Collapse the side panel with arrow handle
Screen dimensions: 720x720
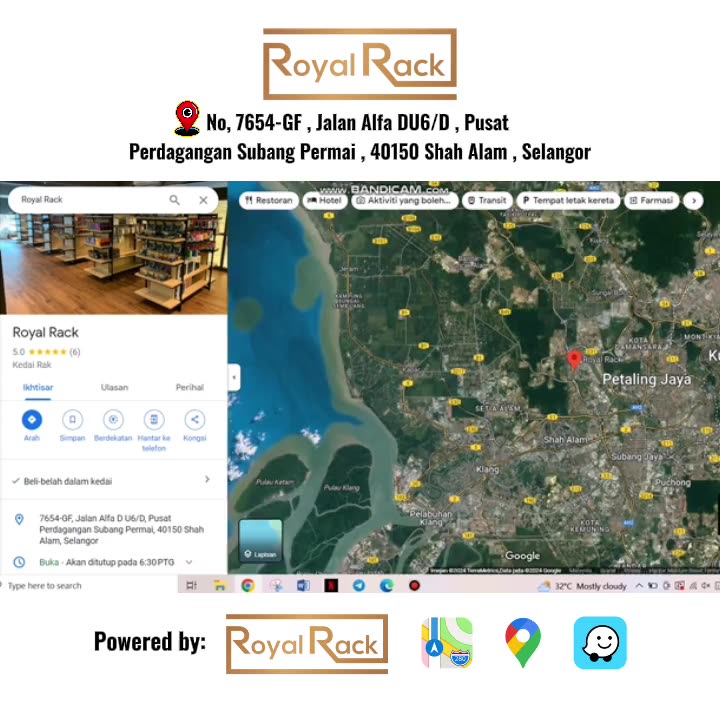coord(234,377)
